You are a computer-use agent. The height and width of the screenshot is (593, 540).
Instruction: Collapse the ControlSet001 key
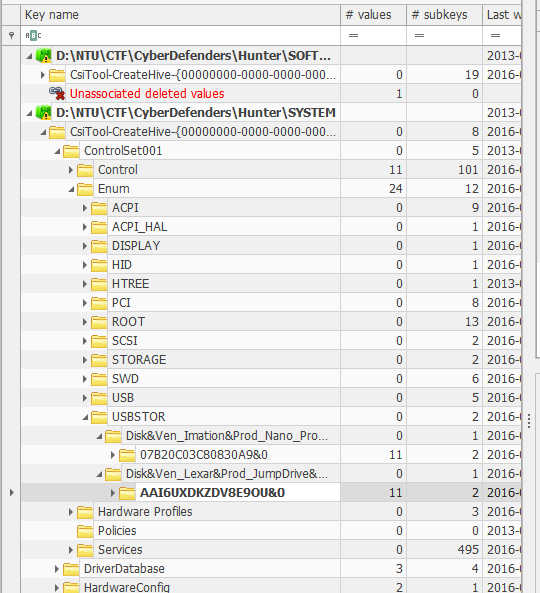[x=57, y=151]
